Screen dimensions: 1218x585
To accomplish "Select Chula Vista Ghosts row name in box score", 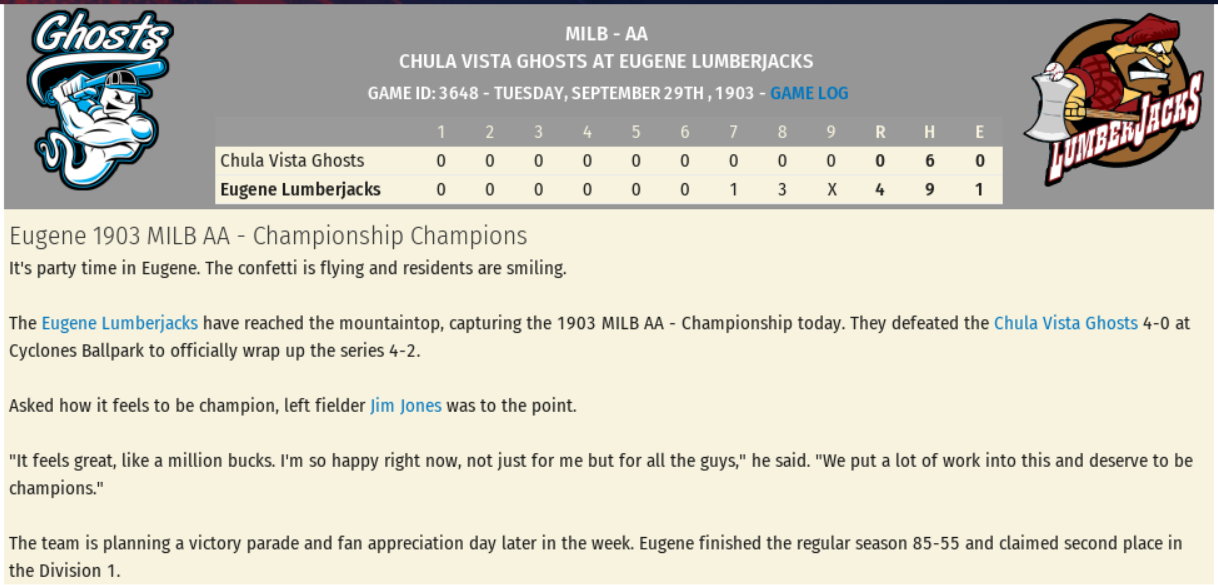I will [x=292, y=160].
